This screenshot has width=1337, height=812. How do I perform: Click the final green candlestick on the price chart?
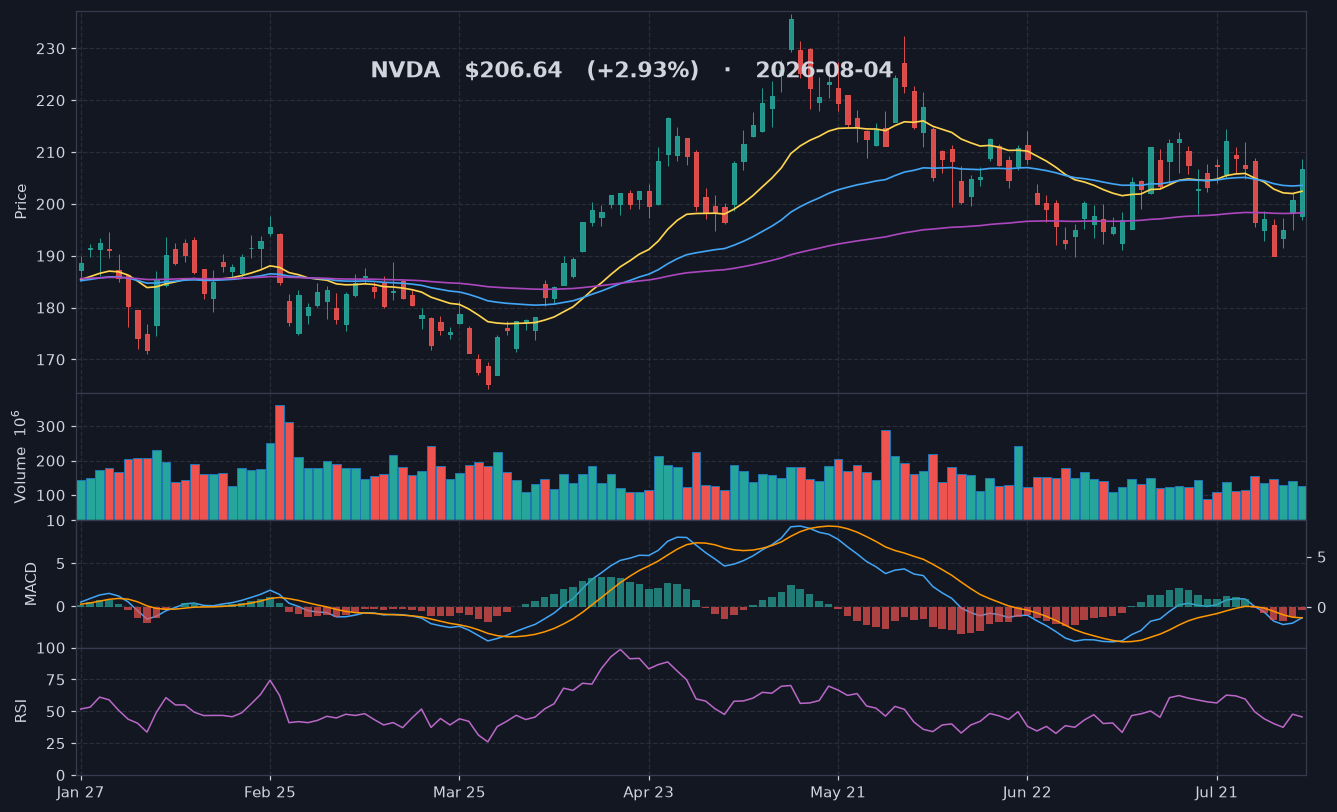tap(1302, 192)
